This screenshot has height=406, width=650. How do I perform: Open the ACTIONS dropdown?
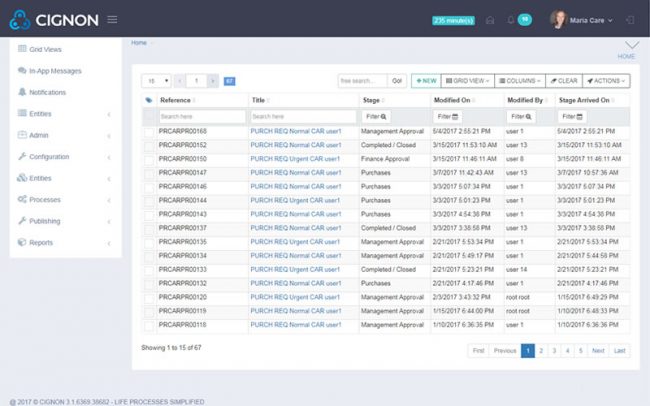click(x=607, y=80)
